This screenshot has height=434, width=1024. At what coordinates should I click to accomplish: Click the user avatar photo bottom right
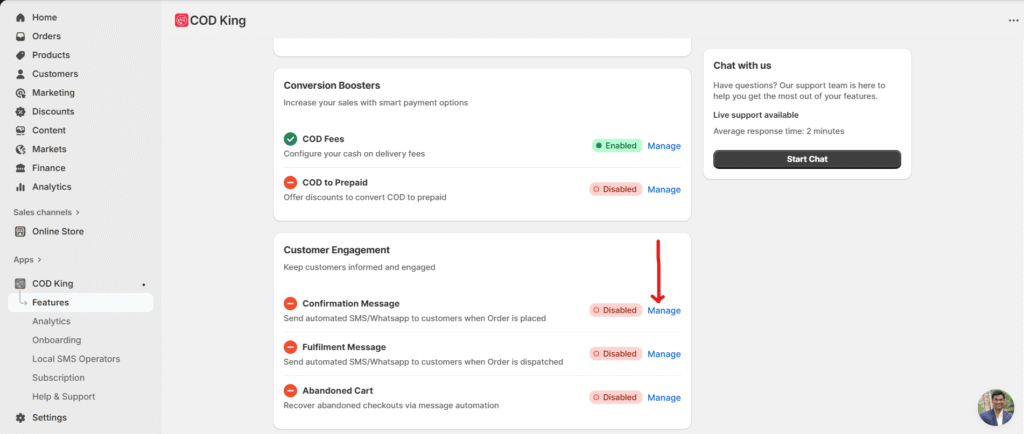point(995,407)
